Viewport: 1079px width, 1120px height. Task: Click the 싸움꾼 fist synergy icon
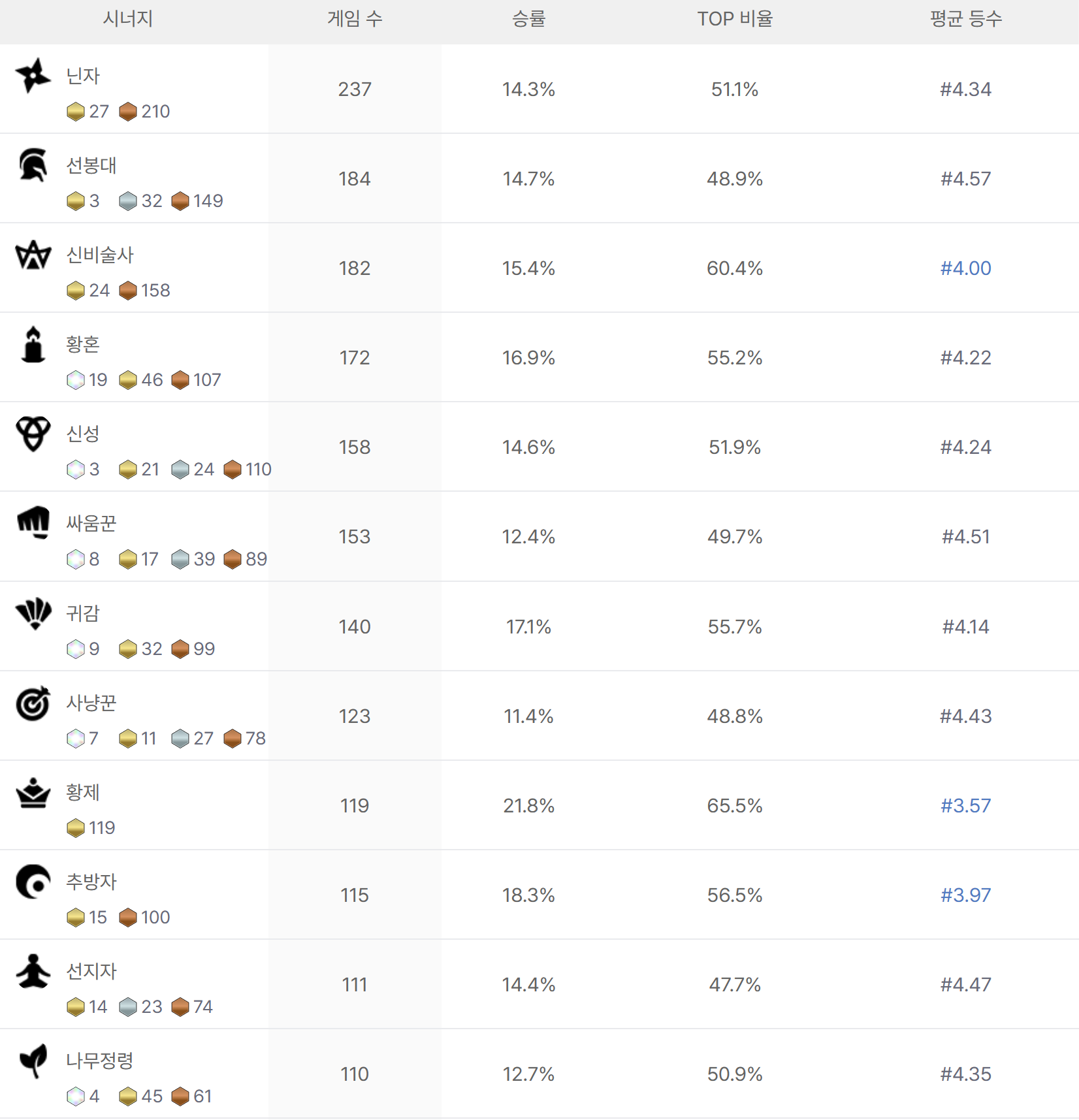(33, 523)
